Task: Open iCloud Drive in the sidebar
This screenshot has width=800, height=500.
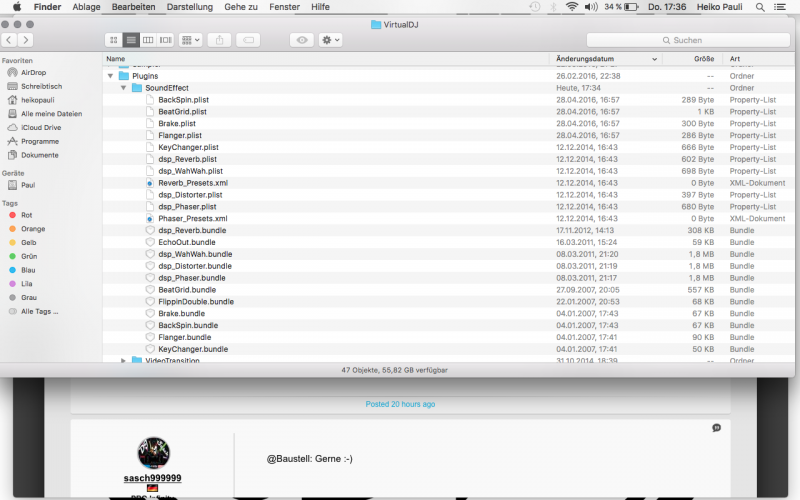Action: coord(41,128)
